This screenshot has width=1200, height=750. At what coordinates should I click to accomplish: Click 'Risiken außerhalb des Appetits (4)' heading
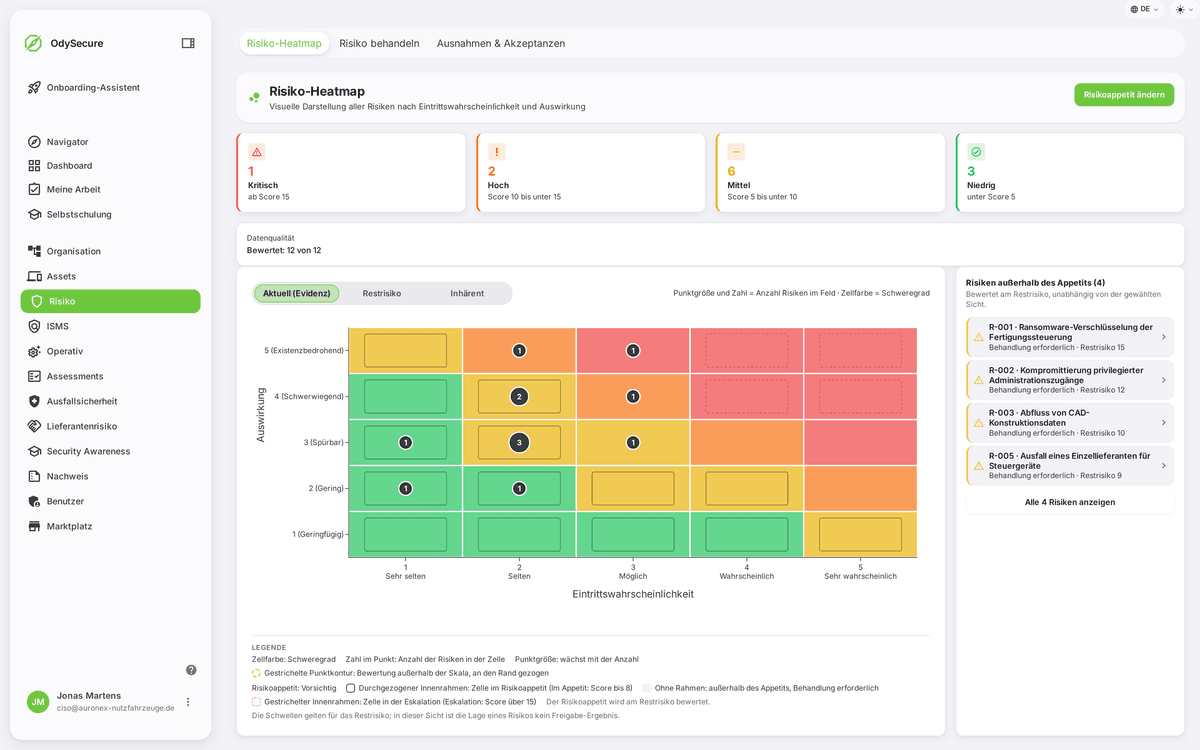pyautogui.click(x=1035, y=283)
